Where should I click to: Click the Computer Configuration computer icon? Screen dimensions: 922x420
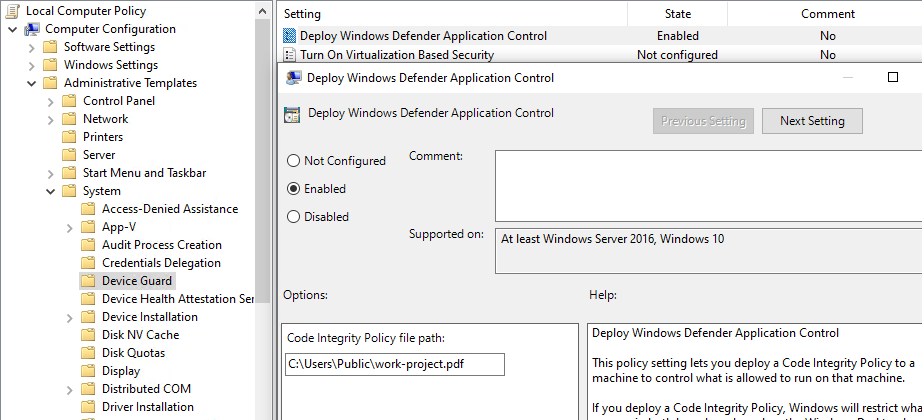coord(32,29)
